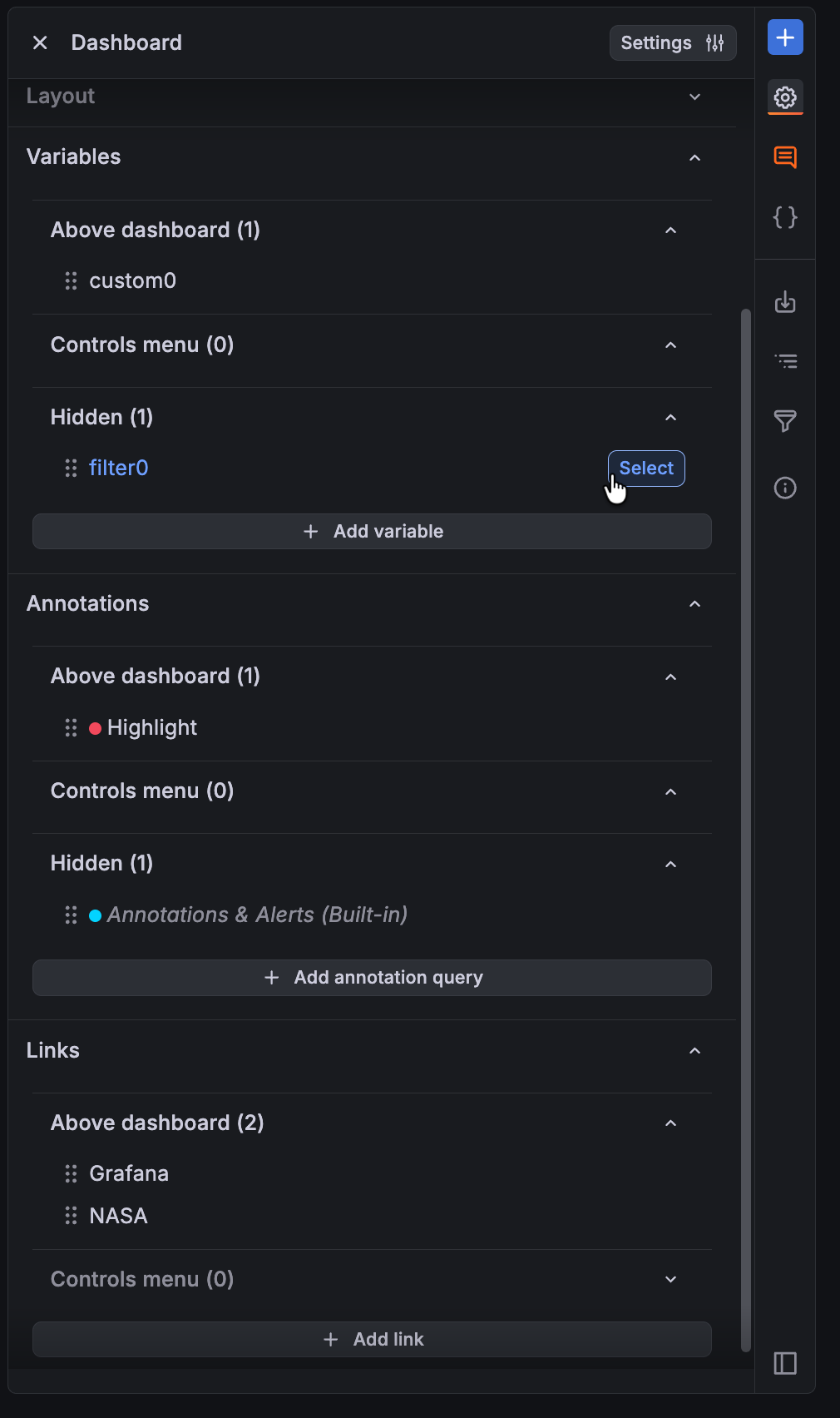Click the Select button next to filter0
Screen dimensions: 840x1418
pos(646,468)
